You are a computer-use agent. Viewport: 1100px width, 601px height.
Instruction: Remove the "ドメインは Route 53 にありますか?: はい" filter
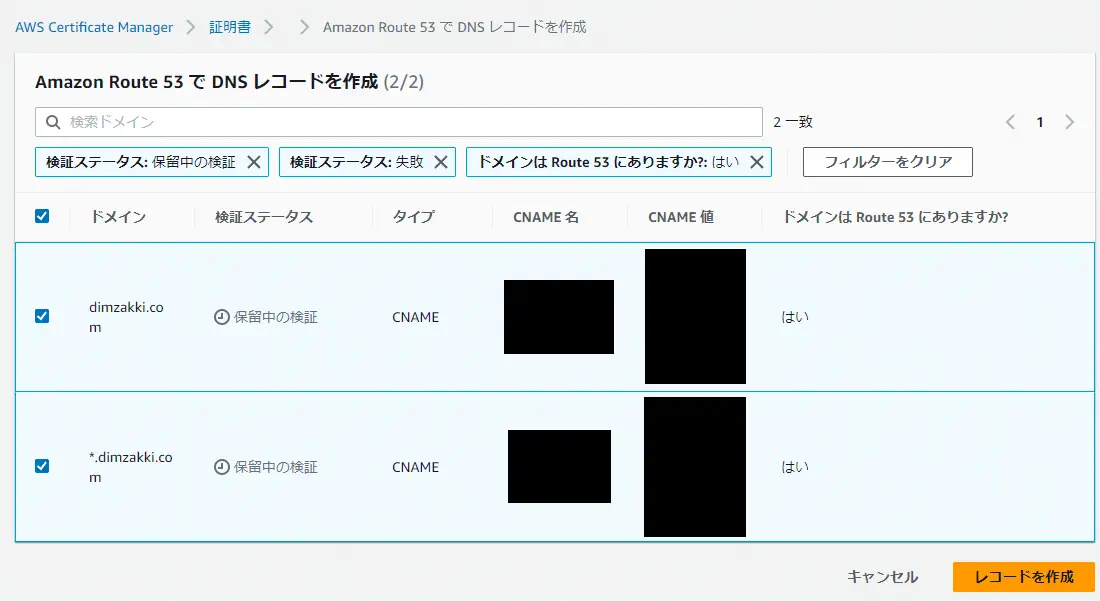[758, 161]
